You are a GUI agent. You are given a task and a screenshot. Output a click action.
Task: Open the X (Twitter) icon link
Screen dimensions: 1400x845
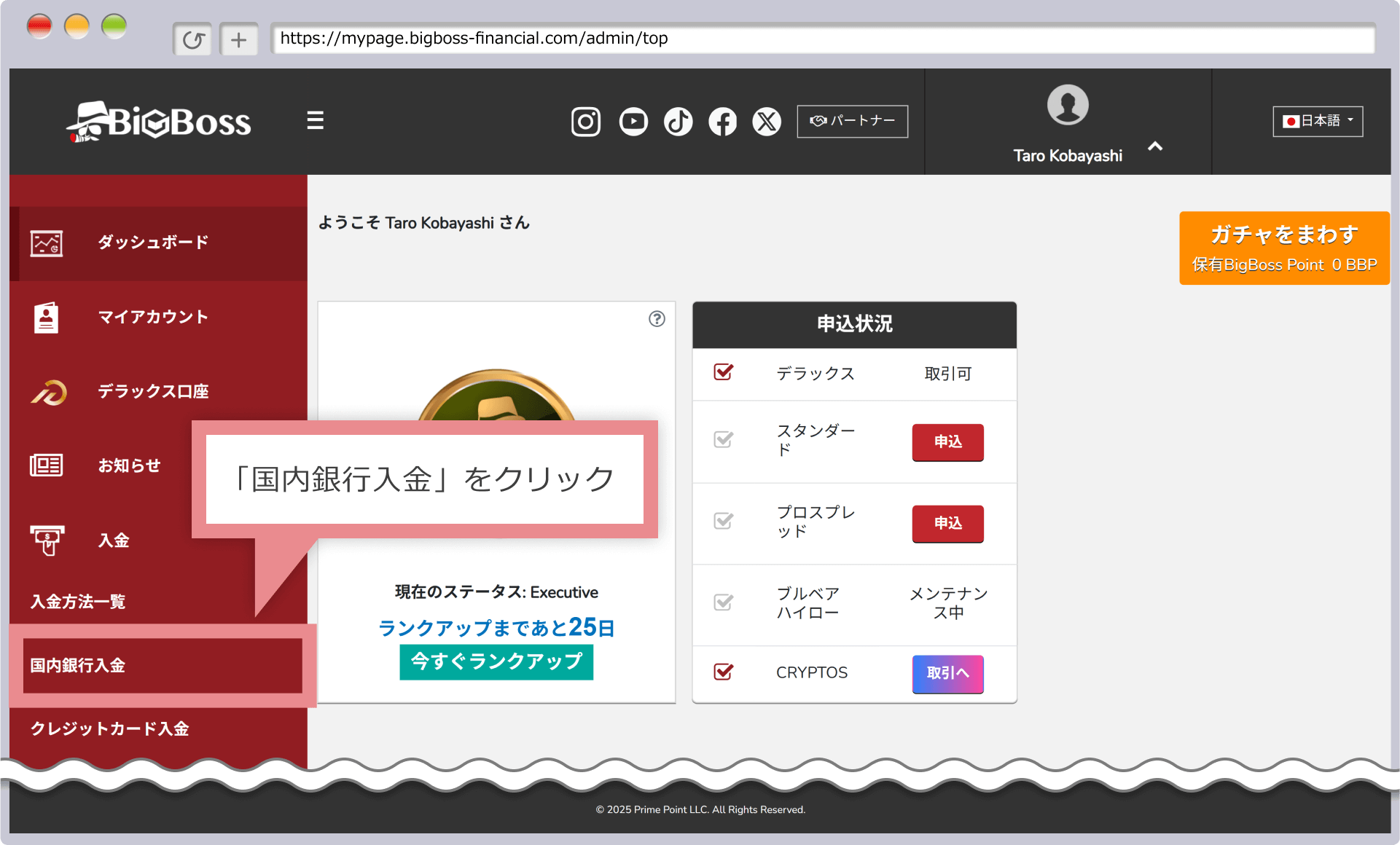pyautogui.click(x=767, y=122)
